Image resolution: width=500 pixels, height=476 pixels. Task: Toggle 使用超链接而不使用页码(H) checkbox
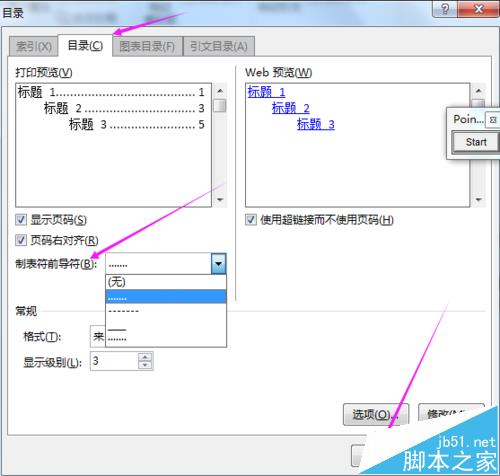(x=251, y=220)
